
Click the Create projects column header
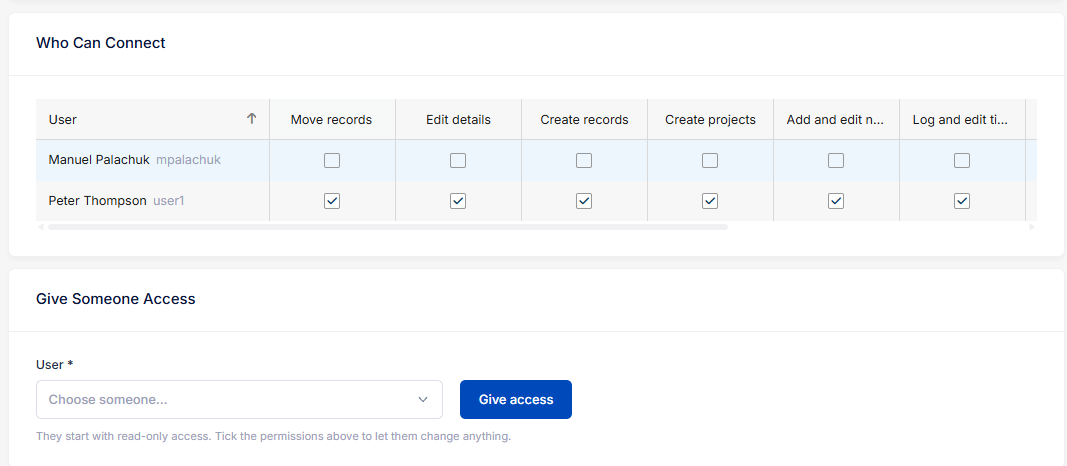[710, 120]
